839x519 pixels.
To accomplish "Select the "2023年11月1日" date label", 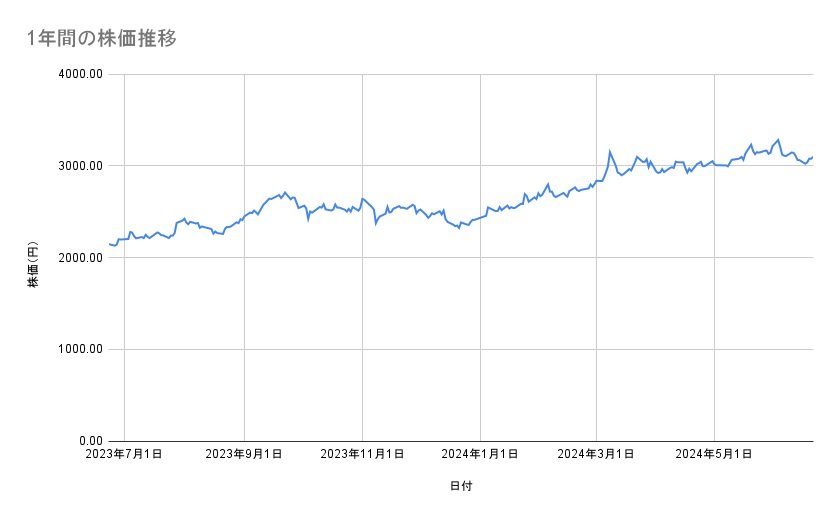I will tap(362, 455).
